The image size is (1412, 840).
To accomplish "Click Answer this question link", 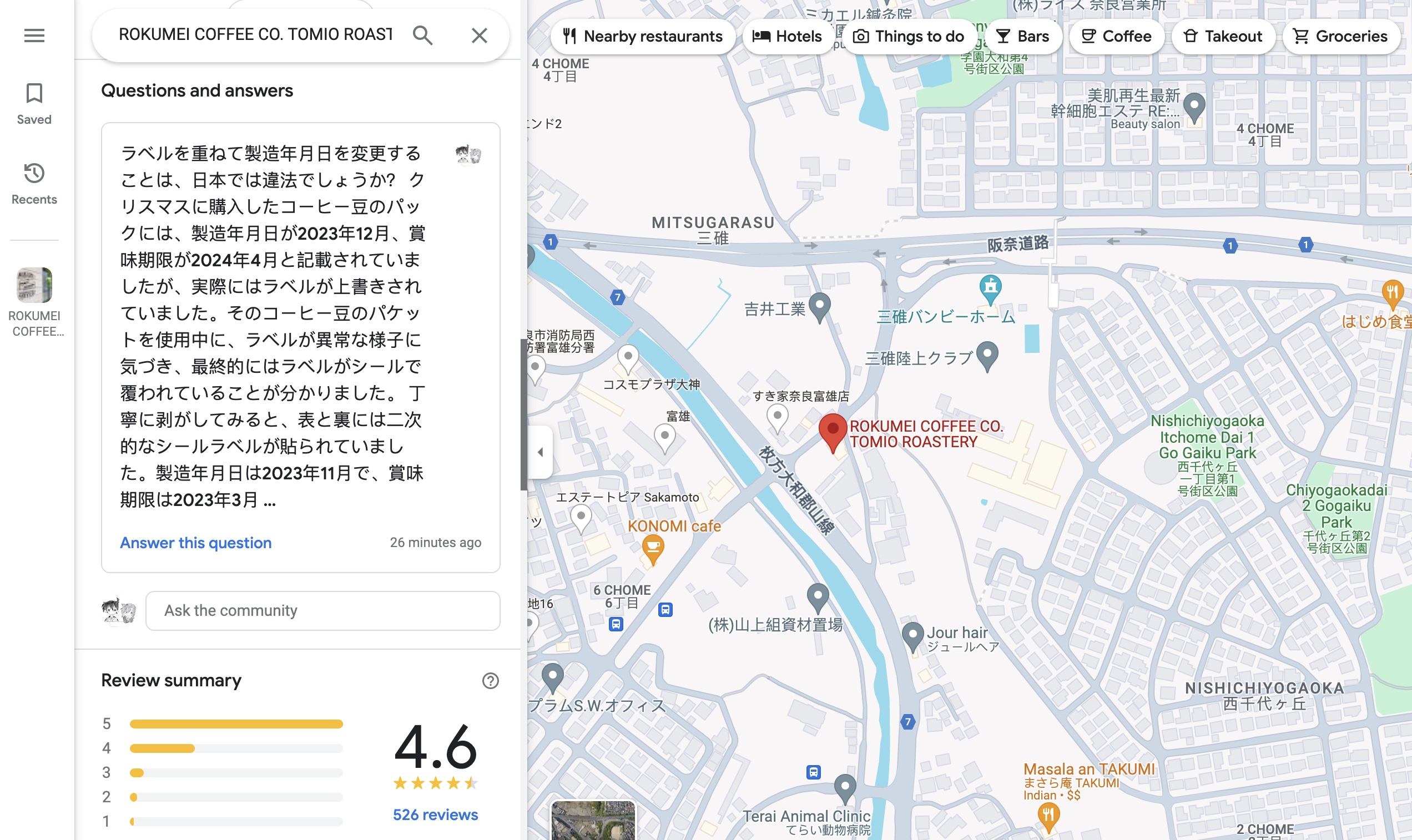I will (x=195, y=542).
